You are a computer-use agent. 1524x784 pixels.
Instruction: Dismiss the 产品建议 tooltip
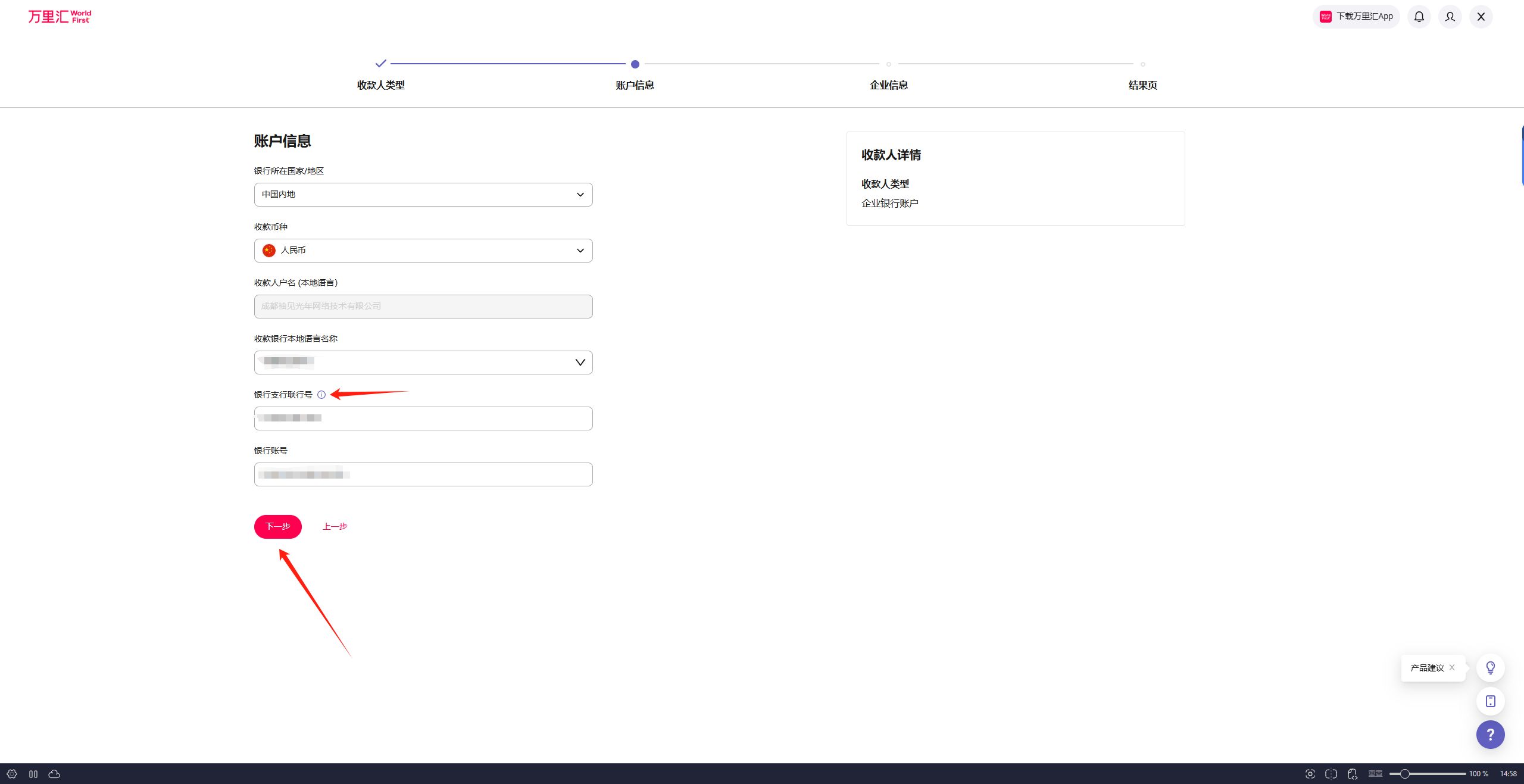point(1452,667)
